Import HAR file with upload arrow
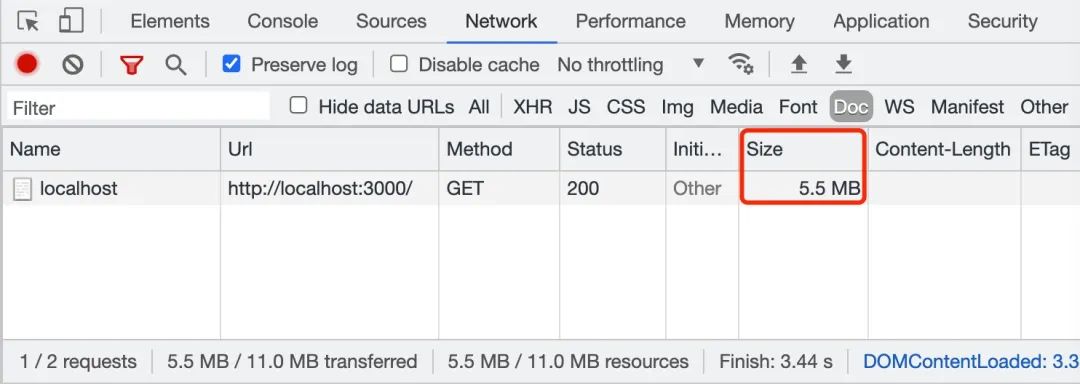Image resolution: width=1080 pixels, height=384 pixels. pyautogui.click(x=798, y=65)
